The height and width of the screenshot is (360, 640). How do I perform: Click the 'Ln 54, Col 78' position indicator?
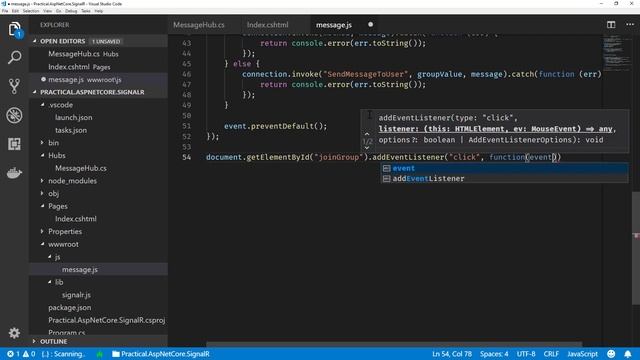(451, 354)
